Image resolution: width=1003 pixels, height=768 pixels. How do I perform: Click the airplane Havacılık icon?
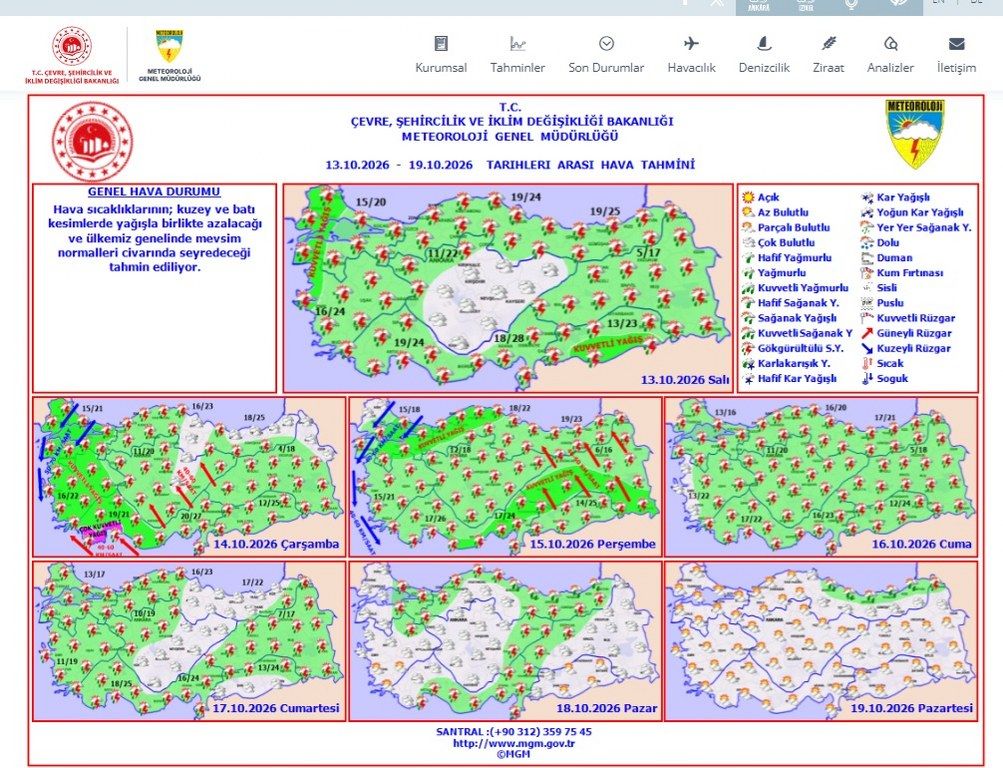tap(691, 43)
